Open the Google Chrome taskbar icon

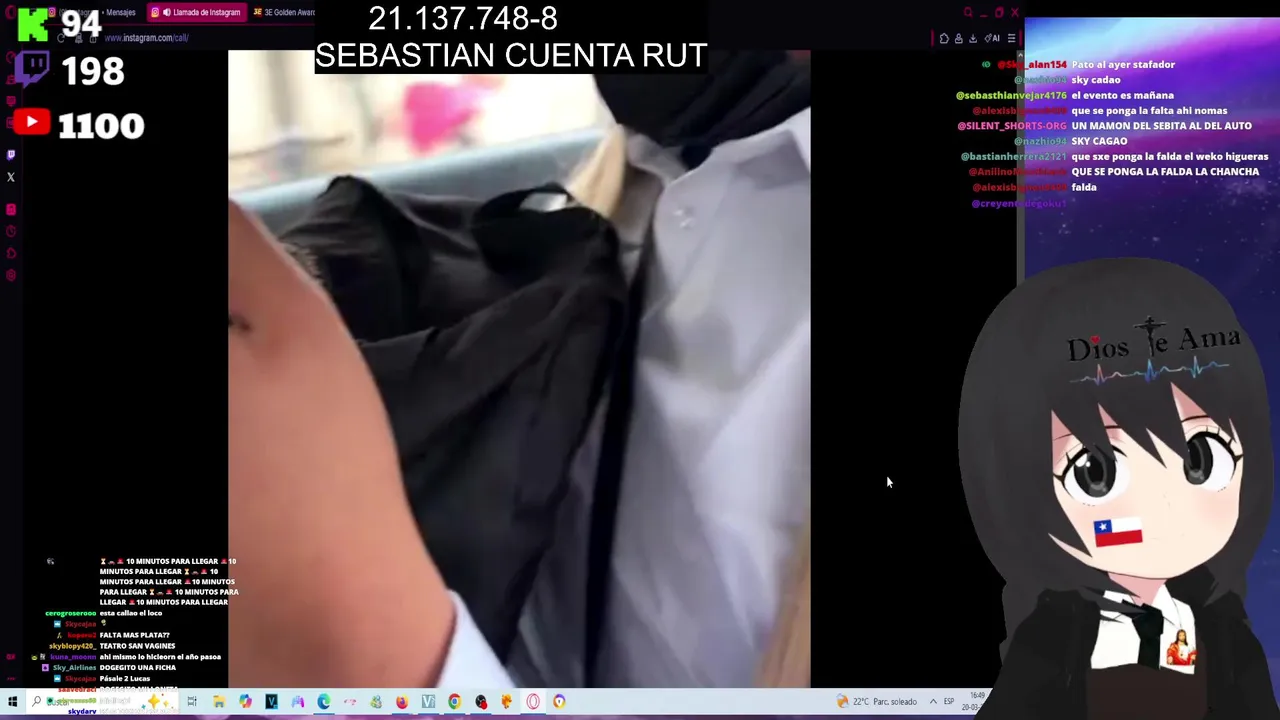pos(454,701)
